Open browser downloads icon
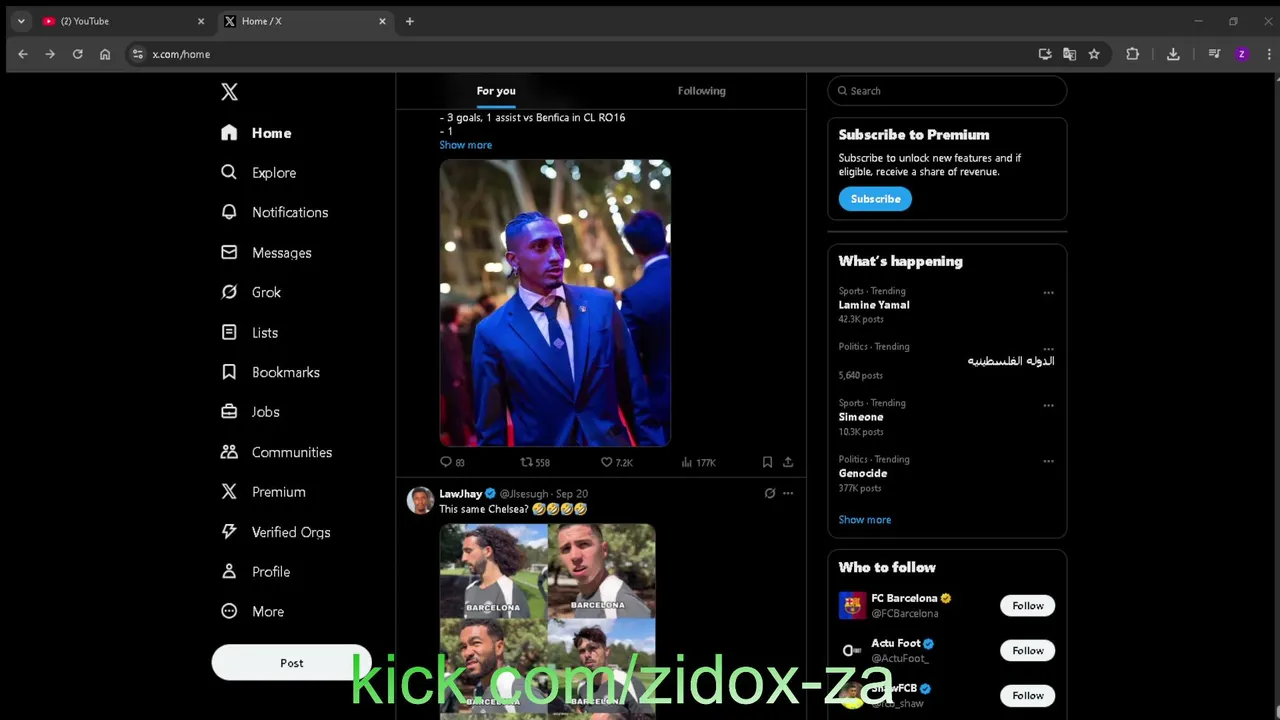The image size is (1280, 720). coord(1173,54)
